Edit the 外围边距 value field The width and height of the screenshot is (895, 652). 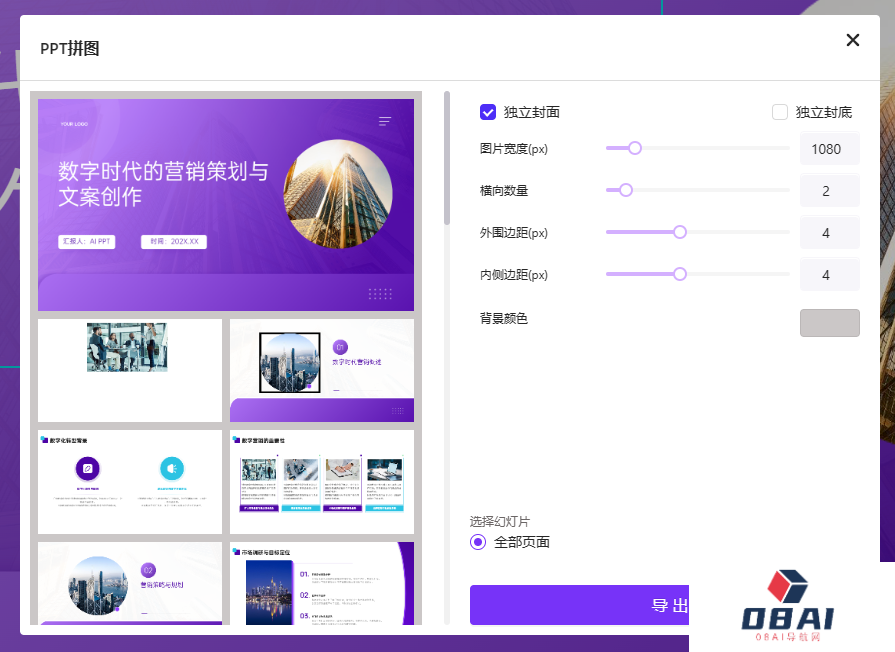(x=829, y=231)
